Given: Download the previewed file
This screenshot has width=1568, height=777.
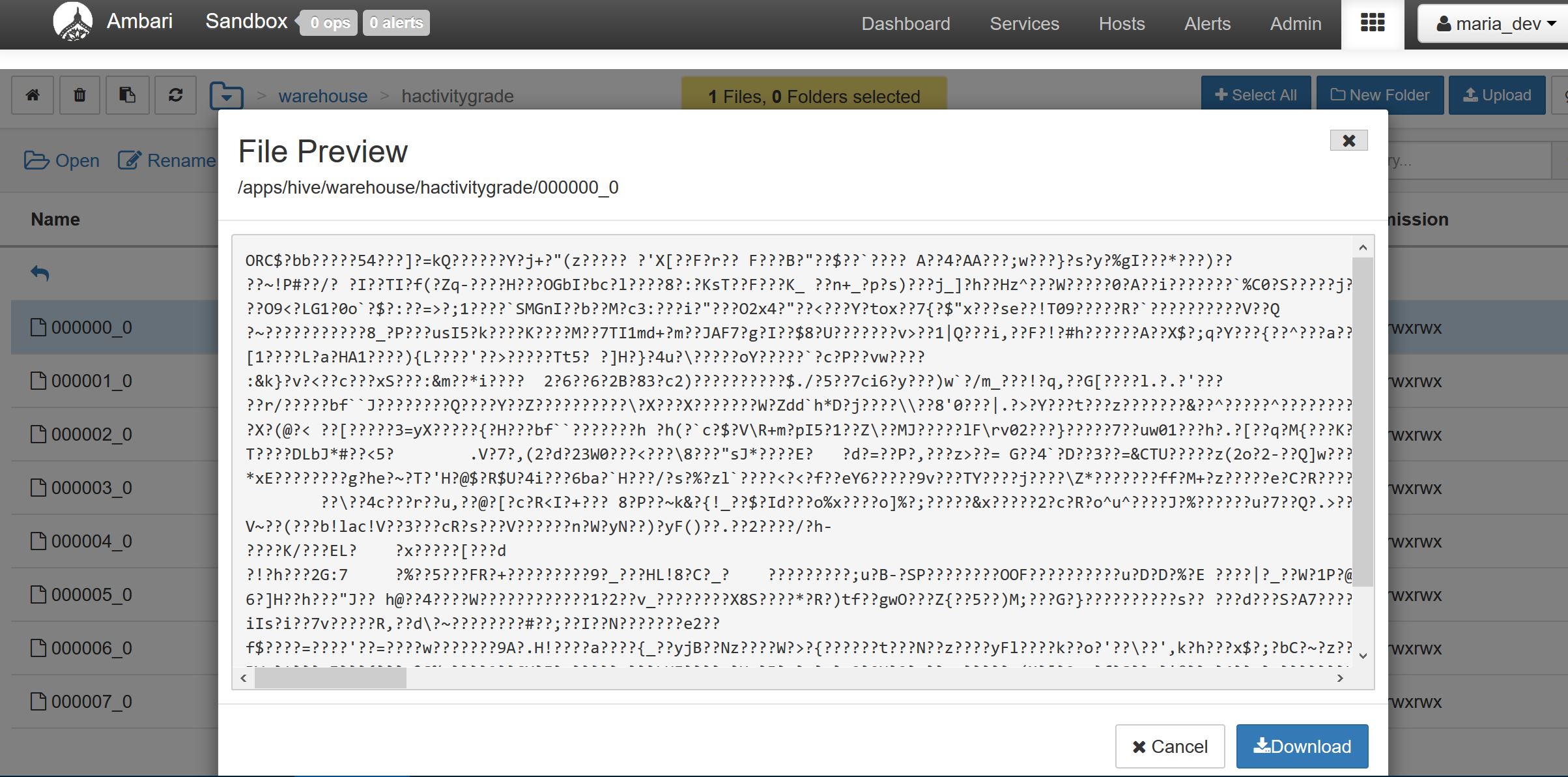Looking at the screenshot, I should [x=1302, y=746].
